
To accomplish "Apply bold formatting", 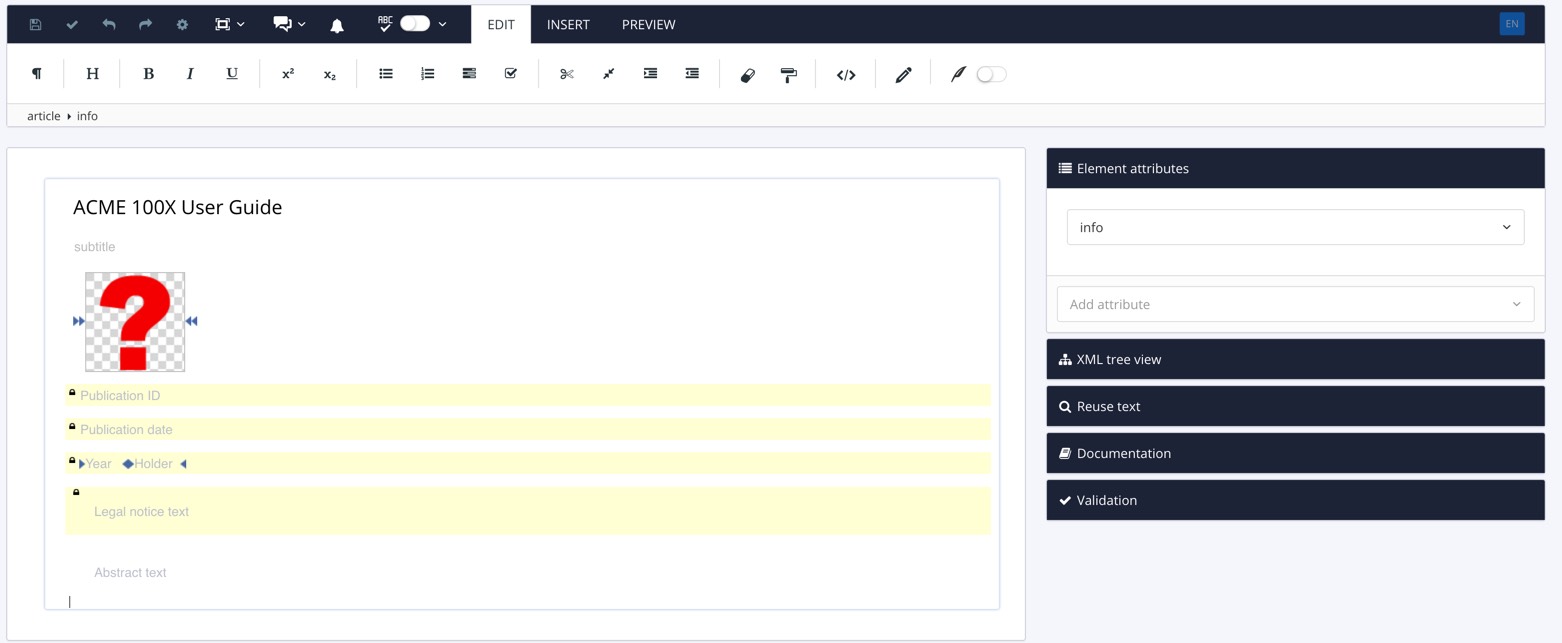I will point(148,73).
